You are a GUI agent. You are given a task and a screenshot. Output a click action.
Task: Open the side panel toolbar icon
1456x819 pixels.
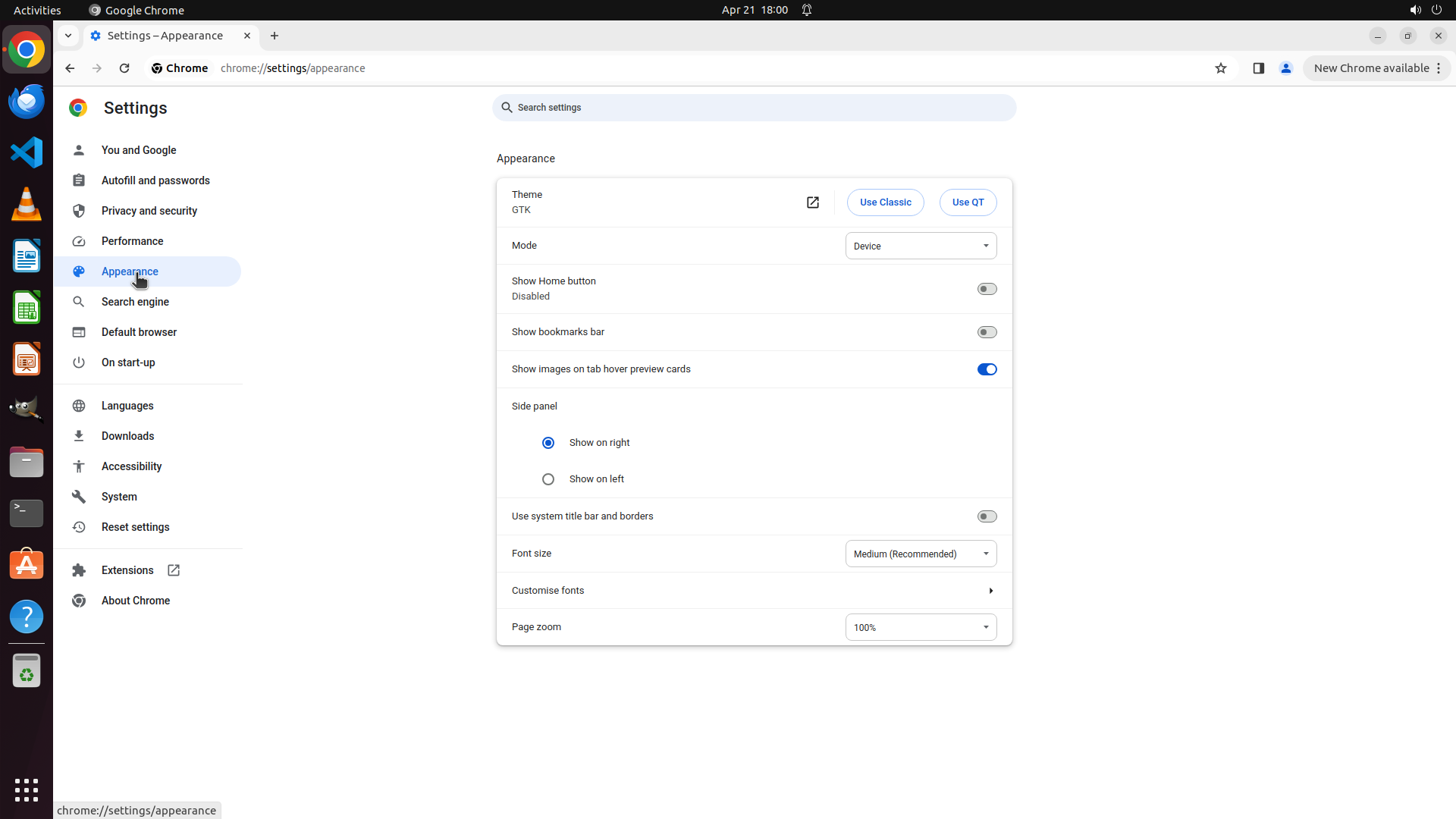click(1258, 68)
